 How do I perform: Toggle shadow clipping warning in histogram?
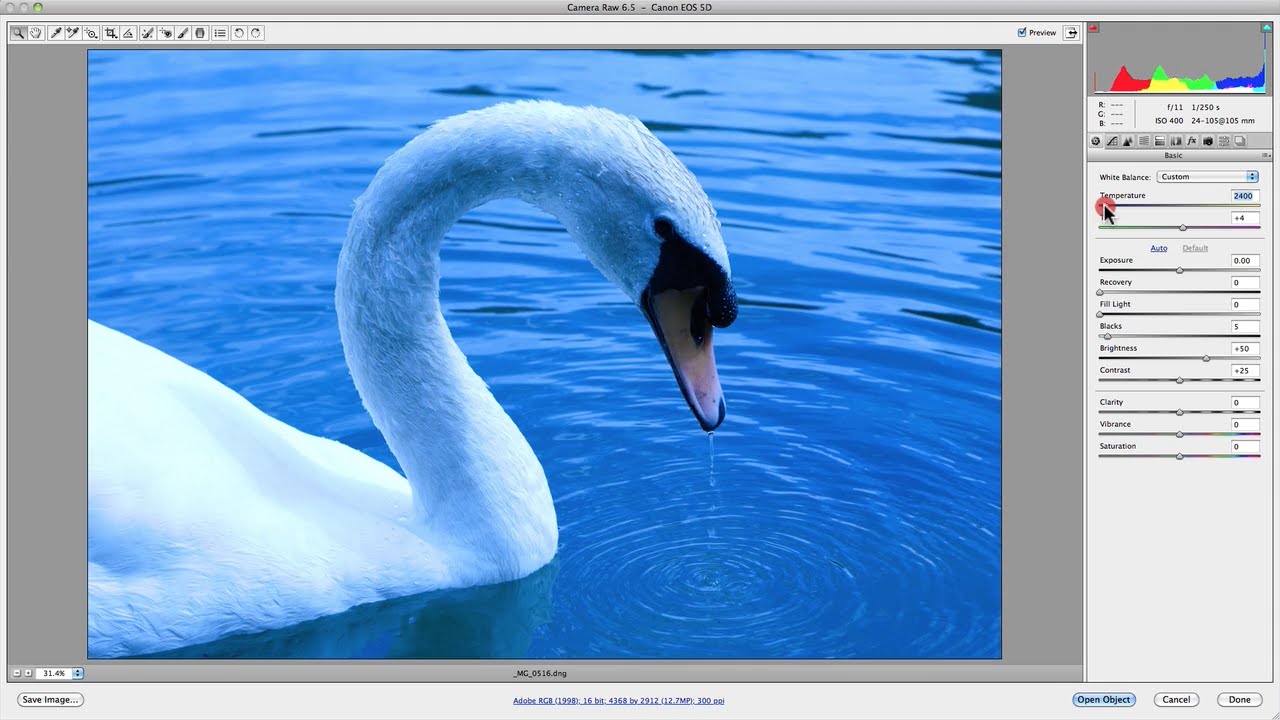(x=1094, y=27)
